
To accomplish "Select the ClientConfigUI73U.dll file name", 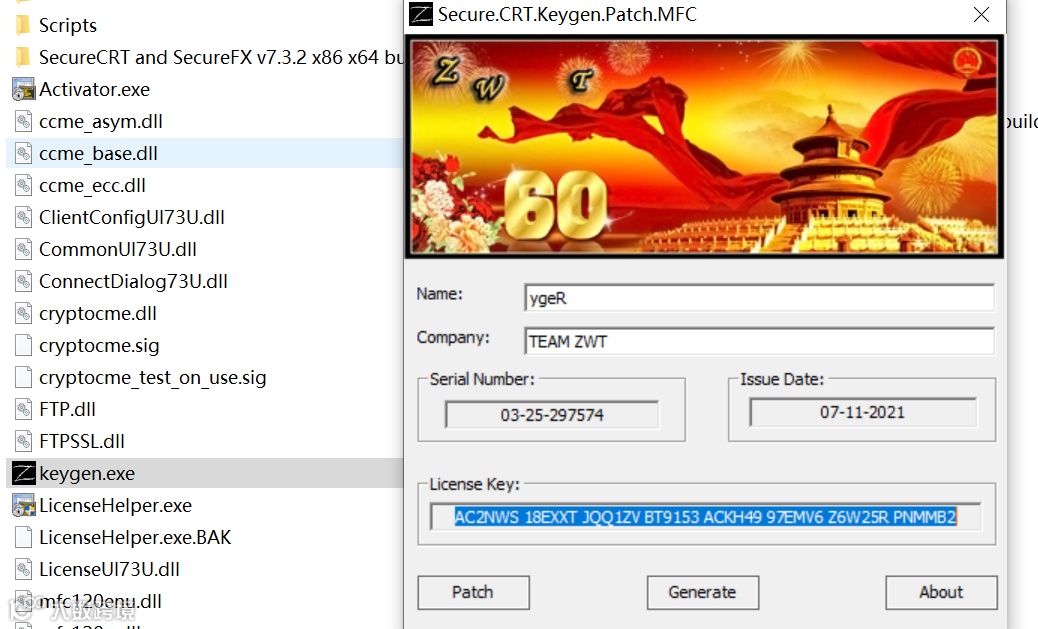I will [x=132, y=217].
